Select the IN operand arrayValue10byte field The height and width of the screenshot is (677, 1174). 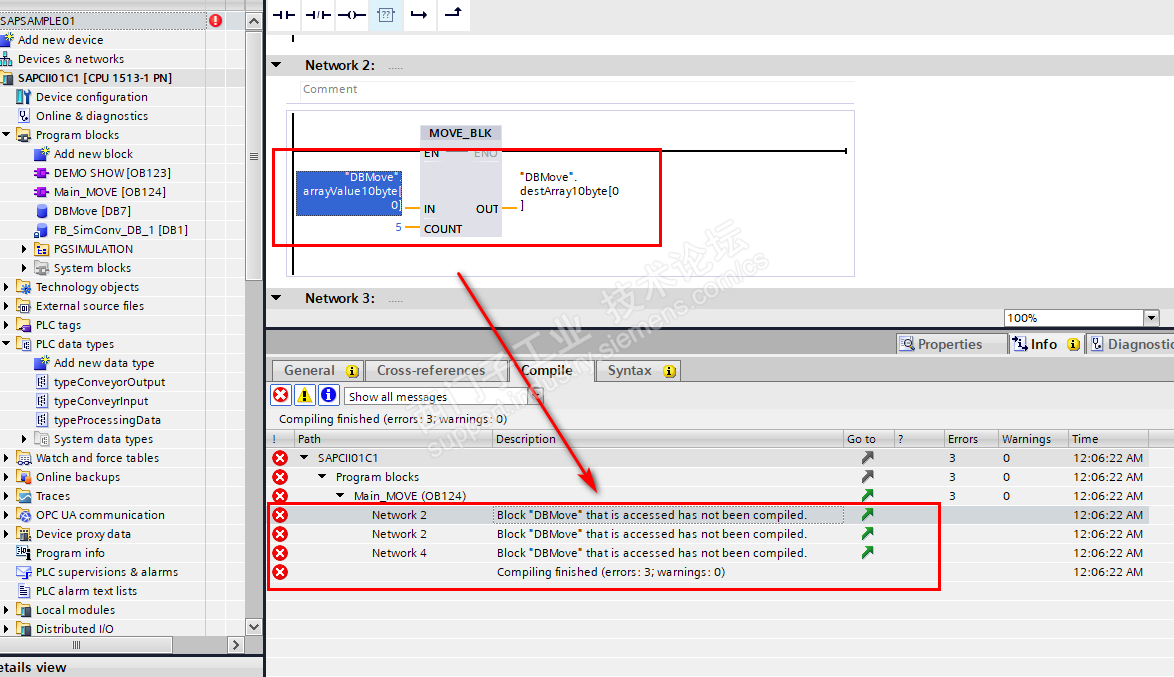pos(349,193)
